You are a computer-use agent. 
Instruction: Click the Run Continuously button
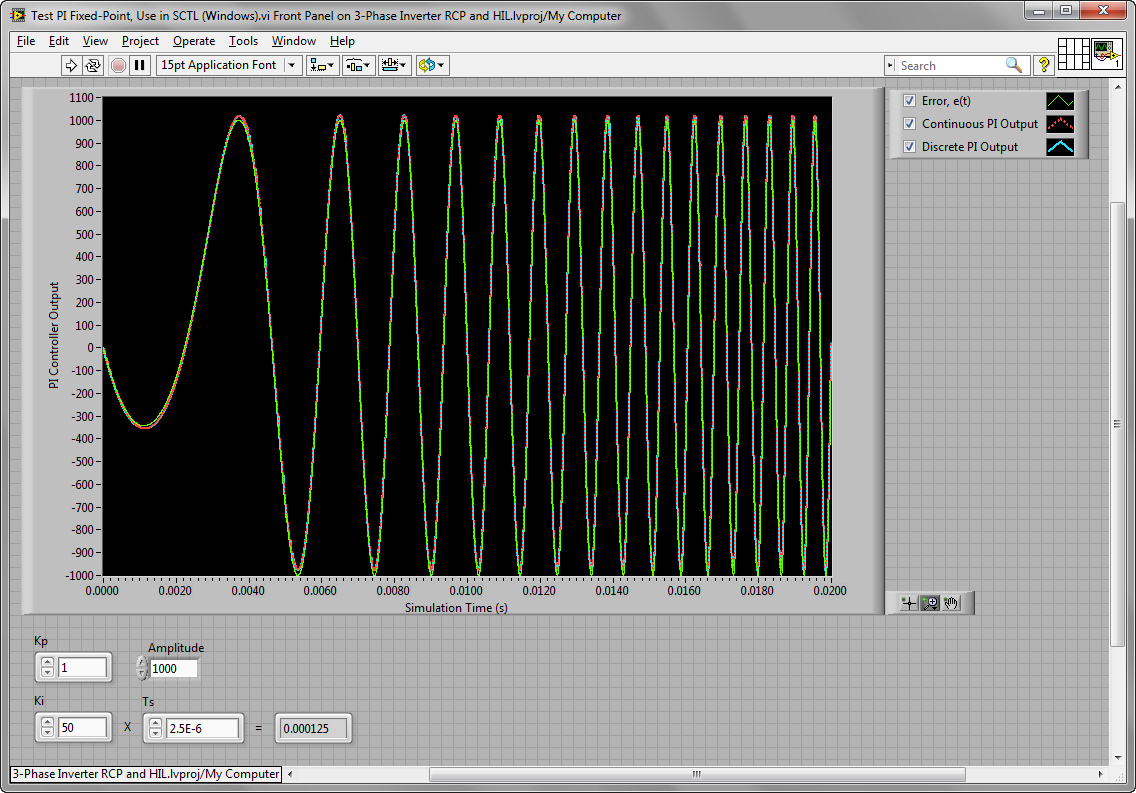coord(93,65)
